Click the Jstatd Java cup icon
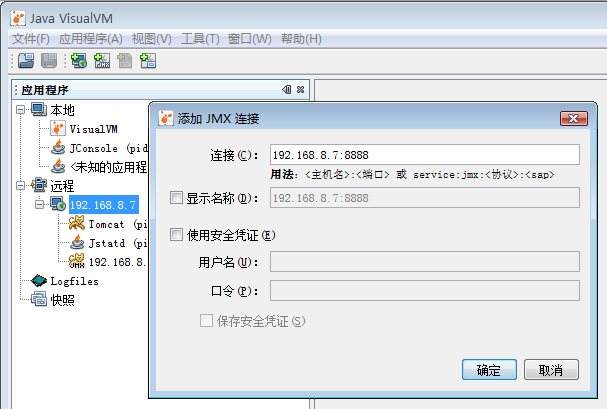Viewport: 607px width, 409px height. point(77,242)
